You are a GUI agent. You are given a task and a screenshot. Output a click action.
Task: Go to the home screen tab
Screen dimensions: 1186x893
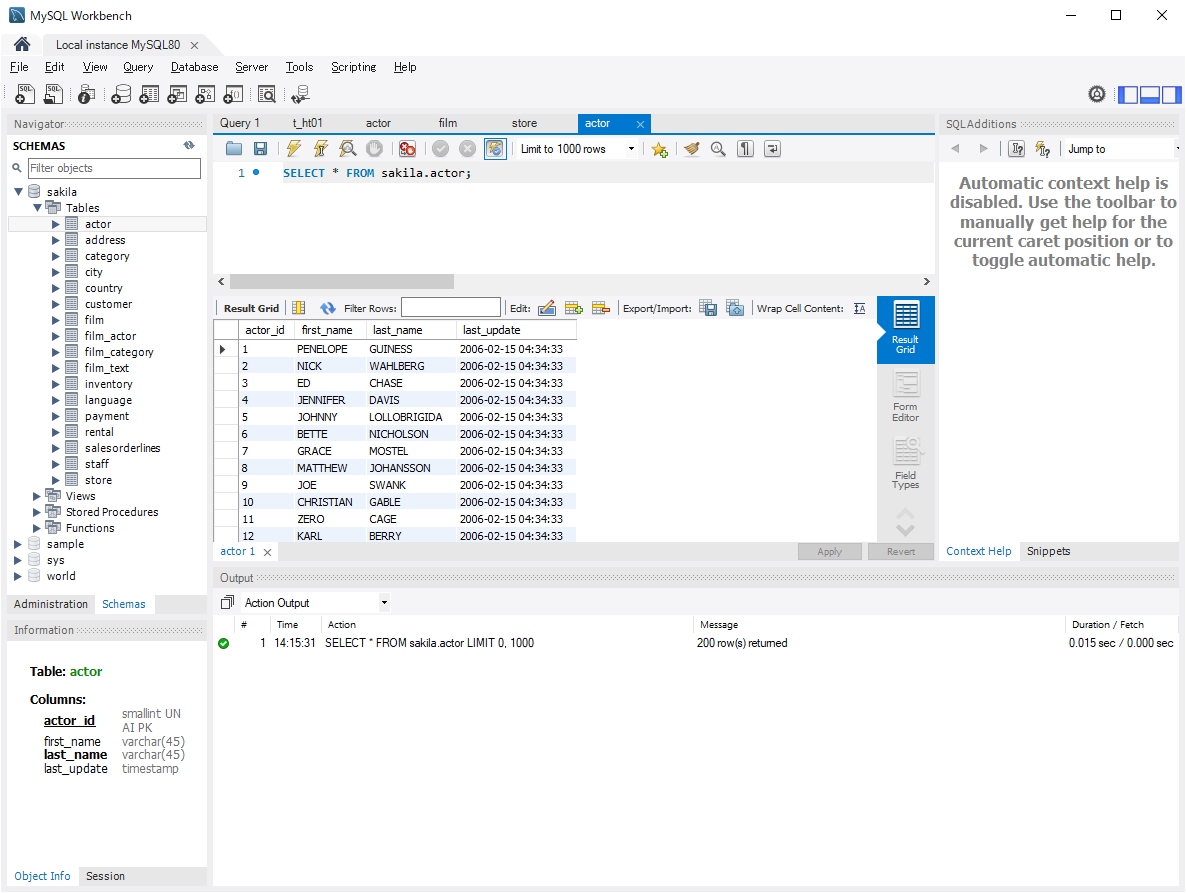click(22, 45)
